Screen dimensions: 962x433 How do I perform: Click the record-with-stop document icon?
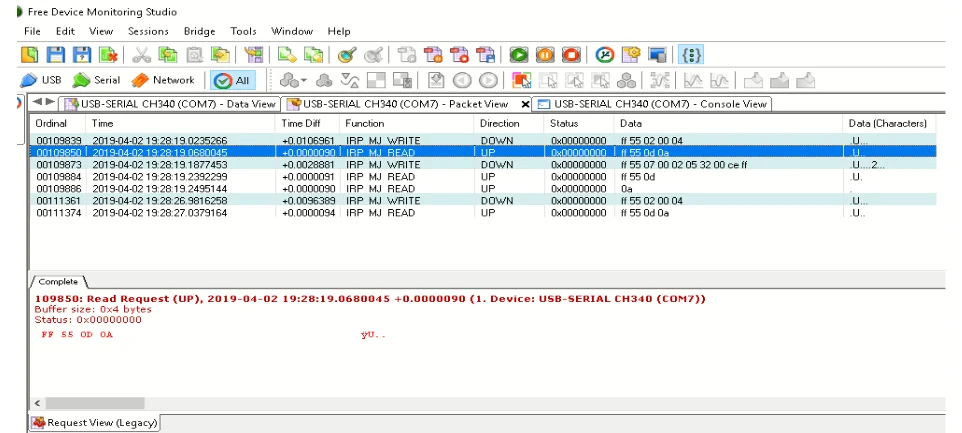pos(459,55)
